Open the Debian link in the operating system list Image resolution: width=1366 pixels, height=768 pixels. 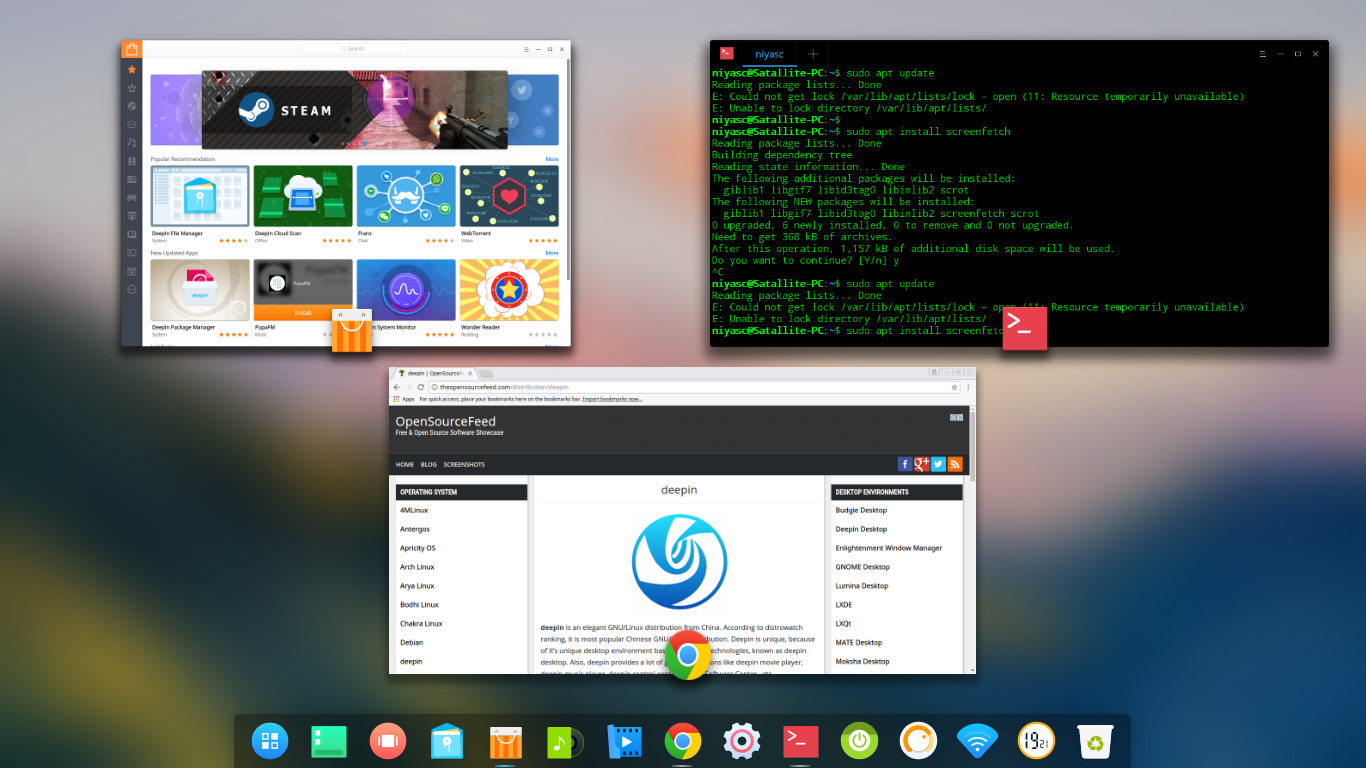pyautogui.click(x=411, y=642)
